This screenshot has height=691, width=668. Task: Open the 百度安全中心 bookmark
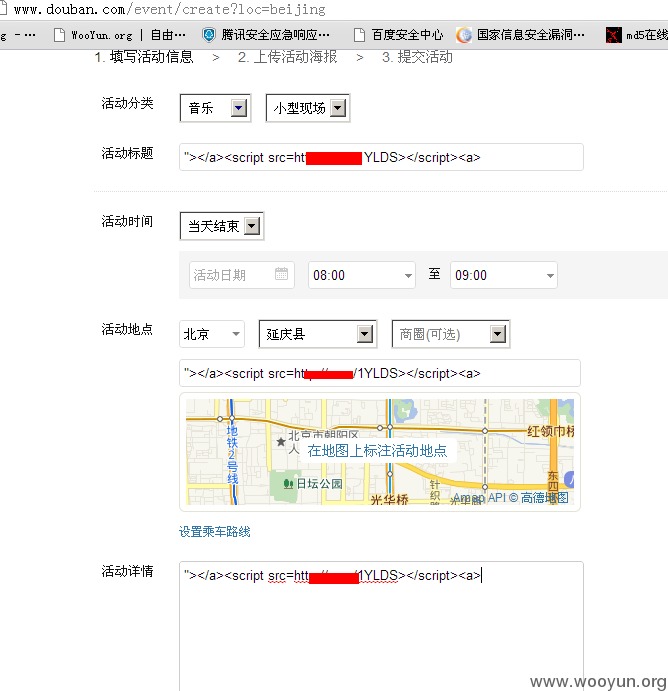(398, 35)
